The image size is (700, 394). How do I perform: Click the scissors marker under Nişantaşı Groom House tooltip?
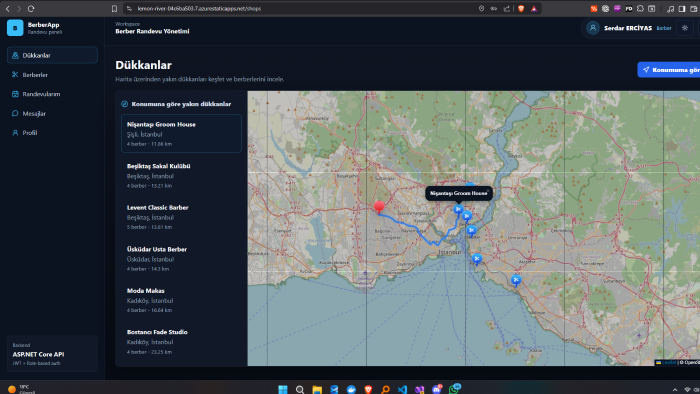tap(458, 209)
